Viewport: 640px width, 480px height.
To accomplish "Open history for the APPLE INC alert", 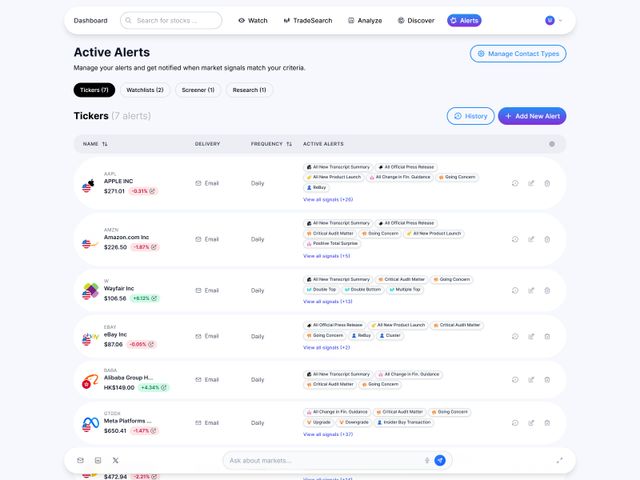I will [x=515, y=183].
